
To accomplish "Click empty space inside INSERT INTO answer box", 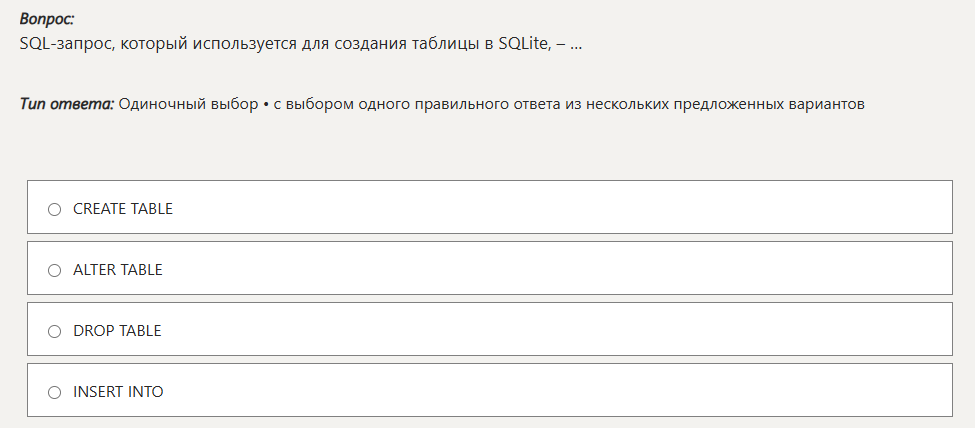I will tap(560, 390).
